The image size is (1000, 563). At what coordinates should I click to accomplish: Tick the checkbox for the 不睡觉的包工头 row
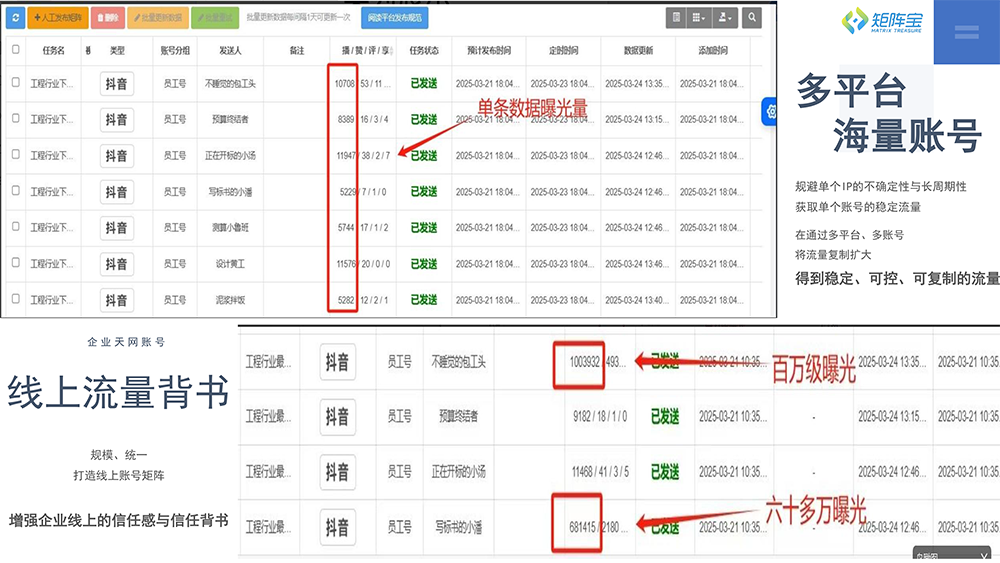16,82
